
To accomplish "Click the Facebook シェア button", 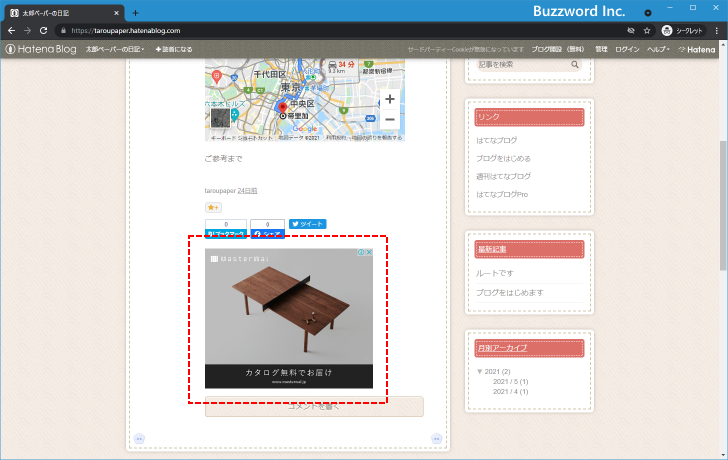I will (x=267, y=233).
